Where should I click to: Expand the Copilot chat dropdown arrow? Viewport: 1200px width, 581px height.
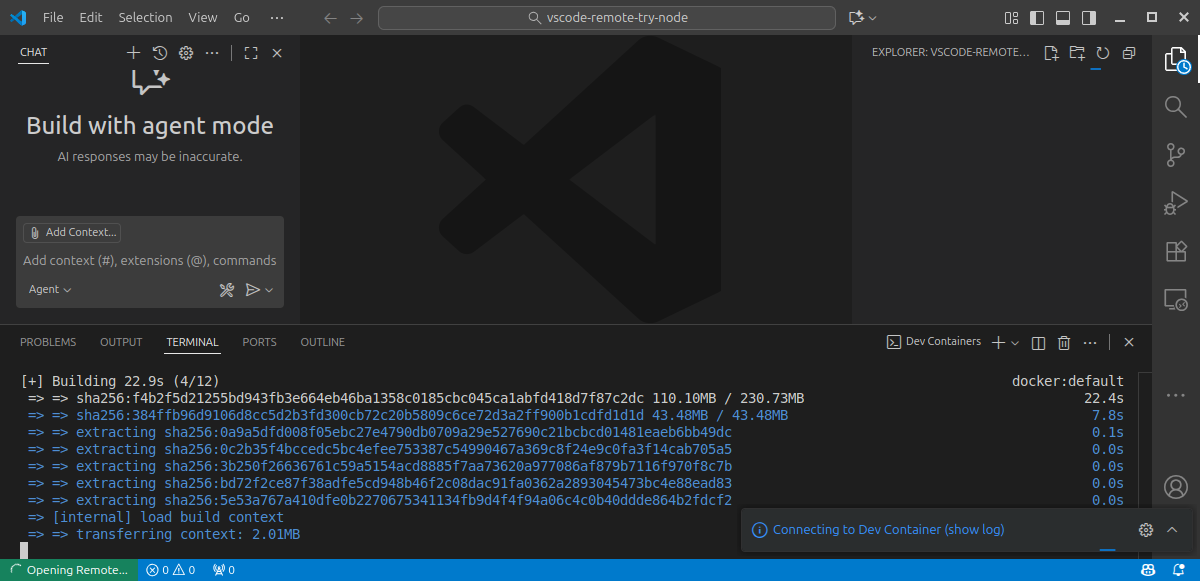click(873, 18)
